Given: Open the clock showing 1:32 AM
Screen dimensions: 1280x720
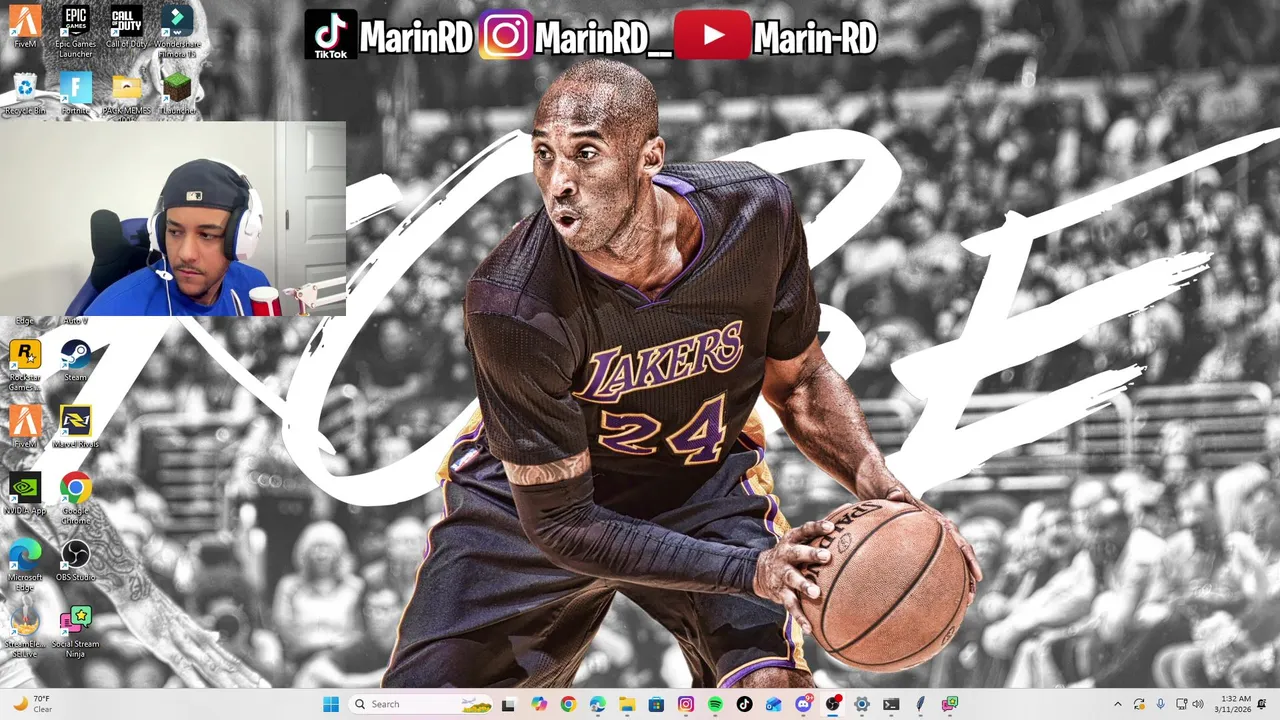Looking at the screenshot, I should (1235, 704).
